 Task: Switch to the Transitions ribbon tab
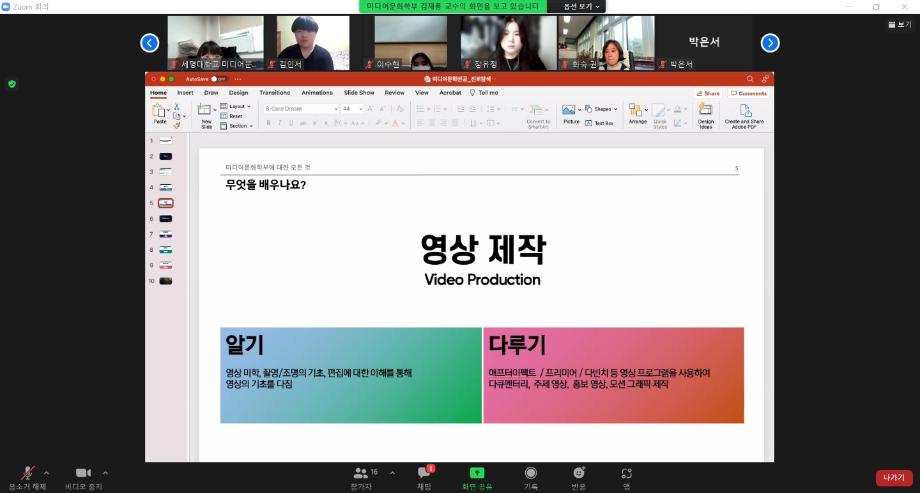(x=274, y=92)
